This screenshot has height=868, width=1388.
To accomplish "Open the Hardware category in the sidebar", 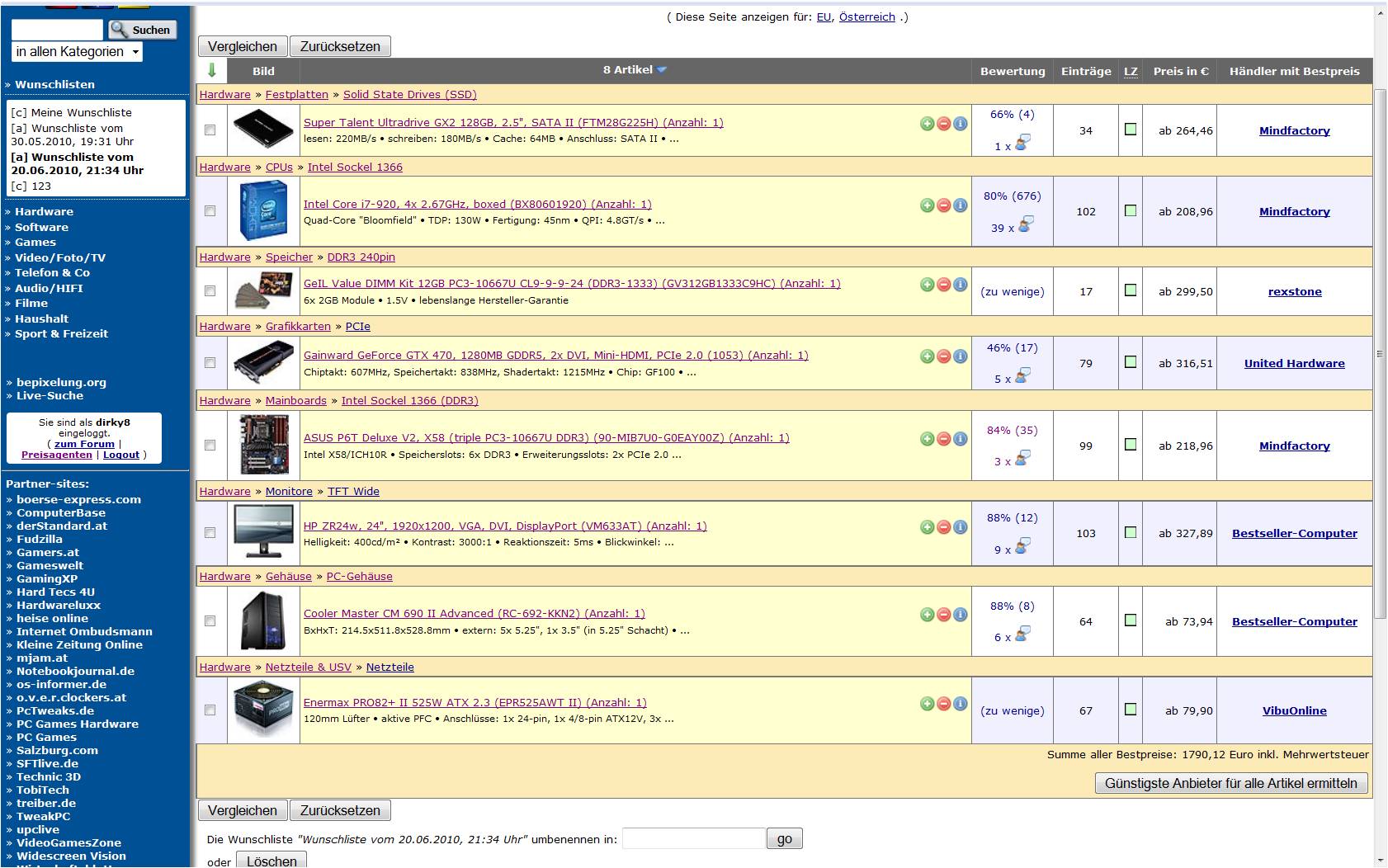I will tap(44, 212).
